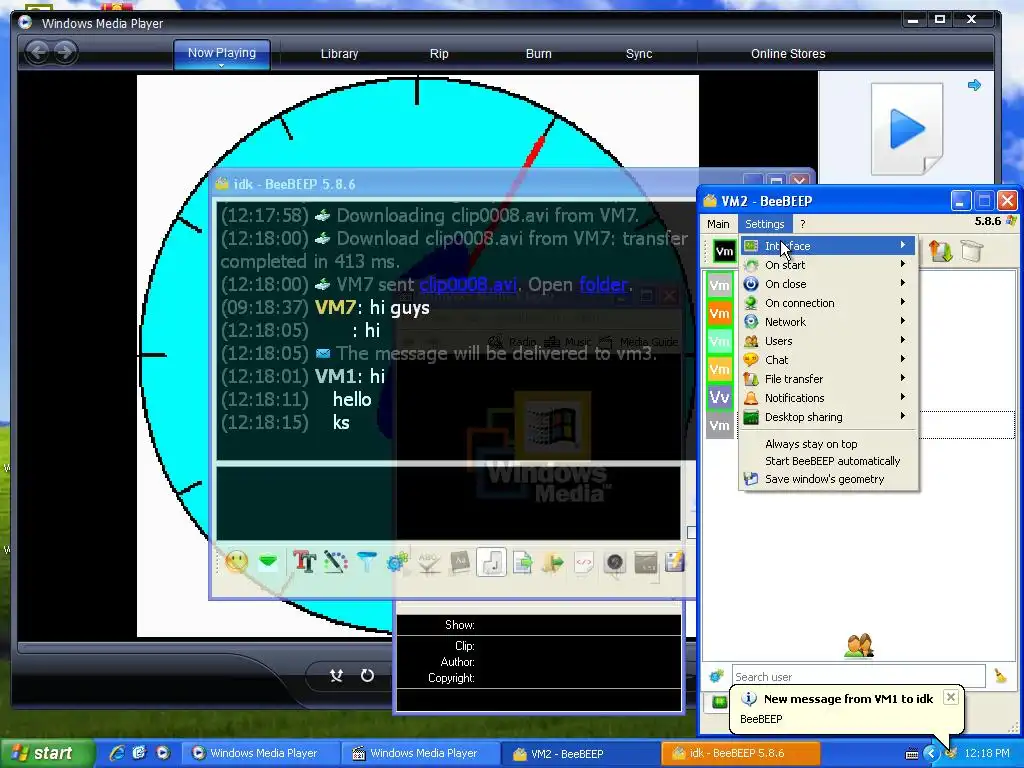Open the clip0008.avi link in chat
This screenshot has height=768, width=1024.
(x=468, y=284)
